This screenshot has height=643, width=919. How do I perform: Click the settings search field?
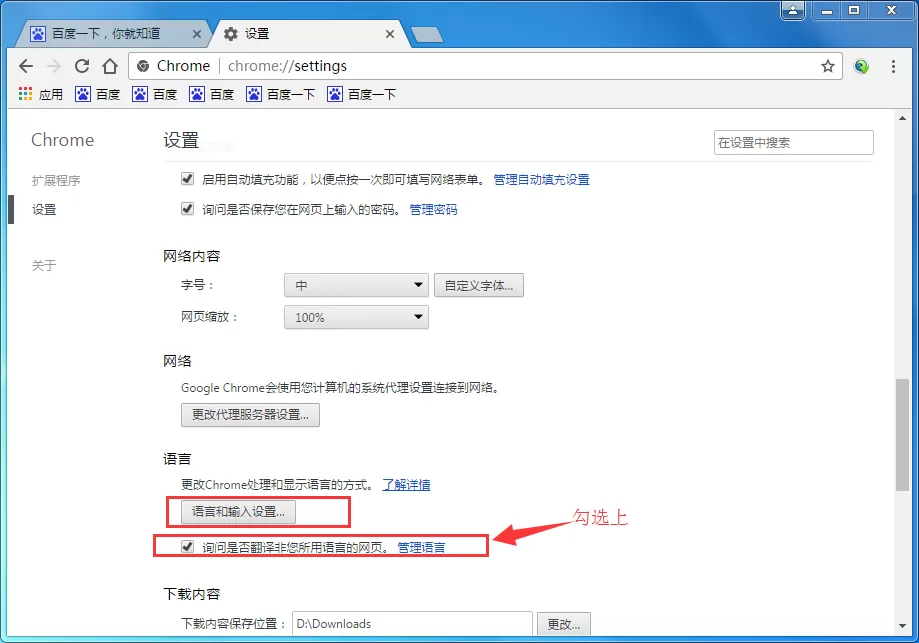coord(794,142)
